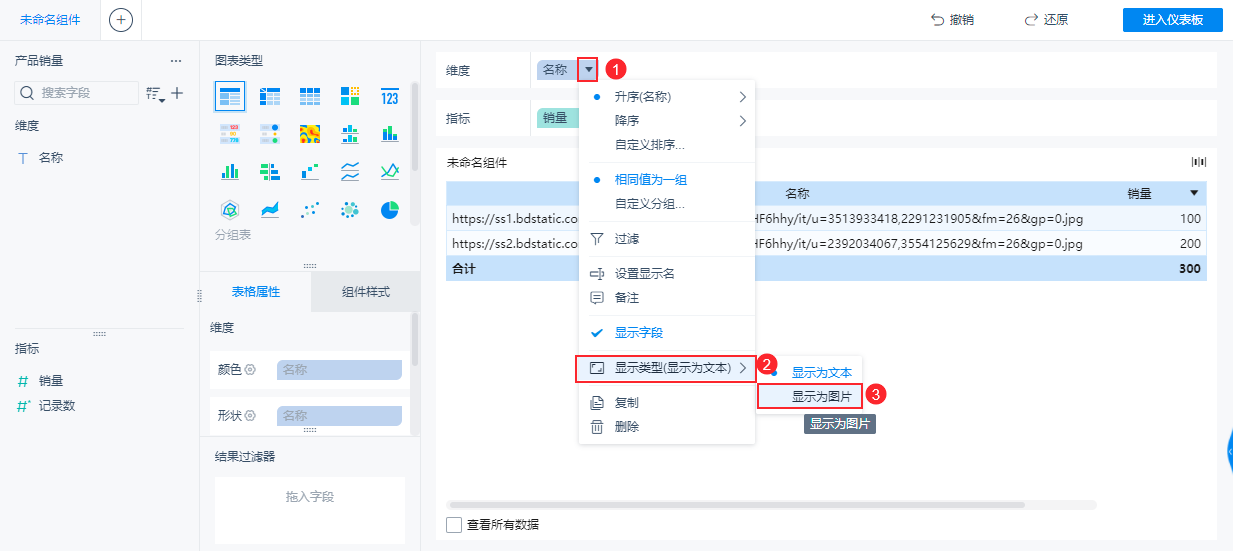Click the 还原 redo button
Screen dimensions: 1233x551
1046,20
